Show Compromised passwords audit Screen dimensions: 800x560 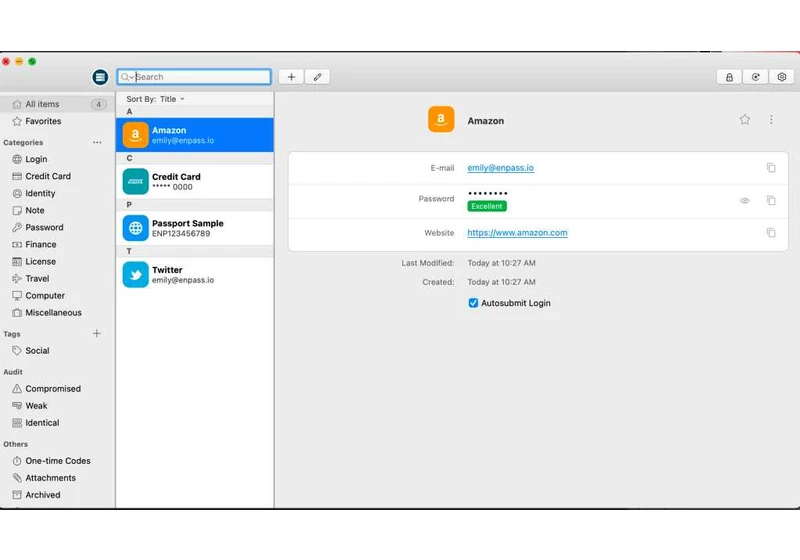pos(57,389)
